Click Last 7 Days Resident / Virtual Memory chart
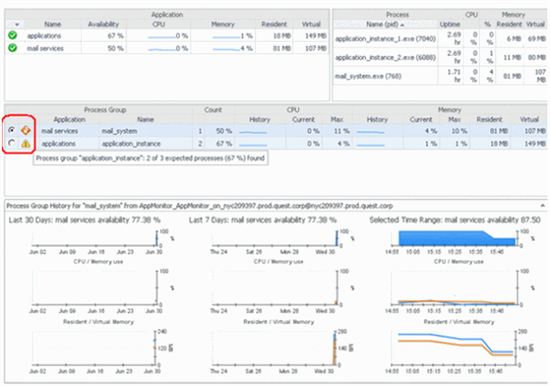550x386 pixels. pyautogui.click(x=275, y=347)
